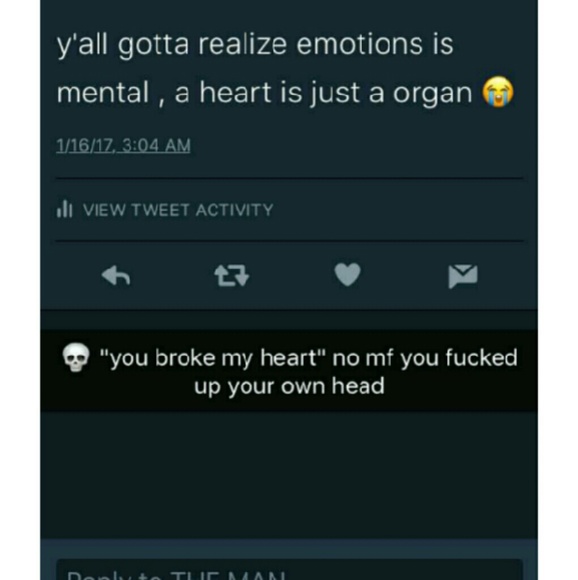Click the word "organ" before the emoji
Screen dimensions: 578x580
pos(432,94)
